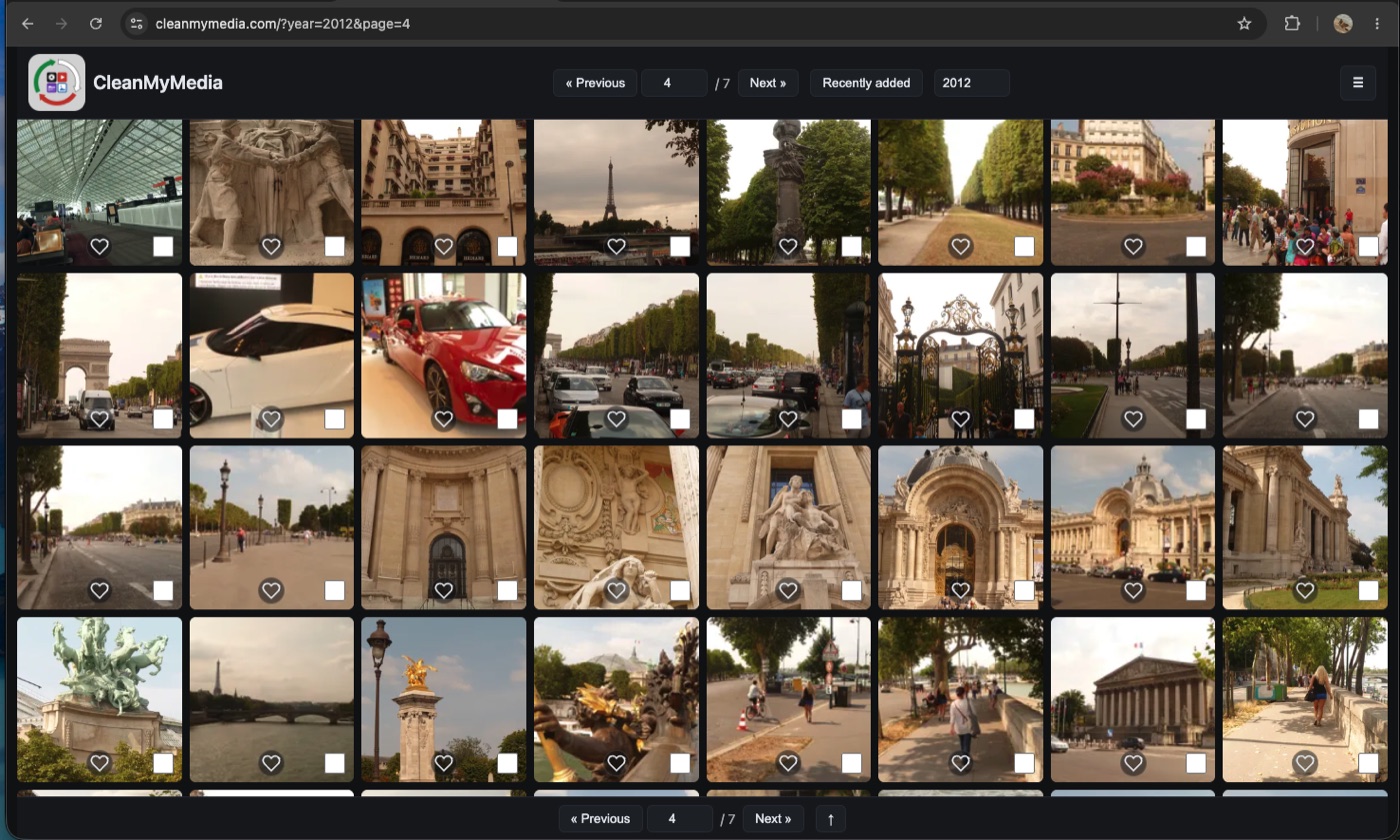Favorite the ornate golden gate photo
The image size is (1400, 840).
click(961, 419)
